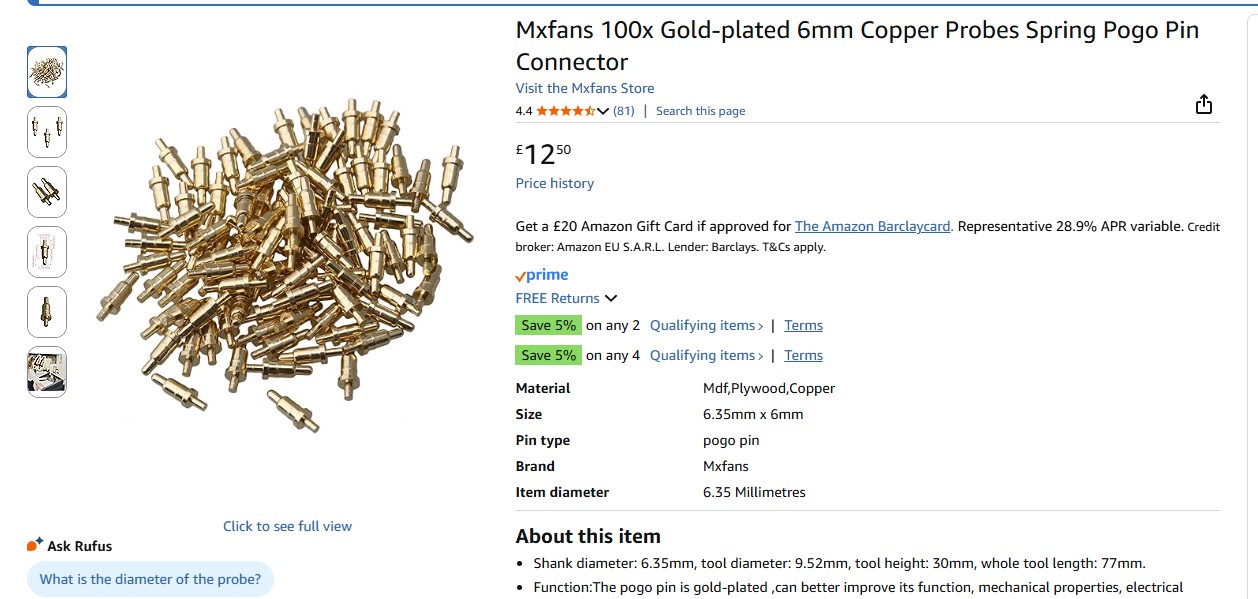The width and height of the screenshot is (1258, 599).
Task: Open the rating breakdown chevron
Action: (603, 111)
